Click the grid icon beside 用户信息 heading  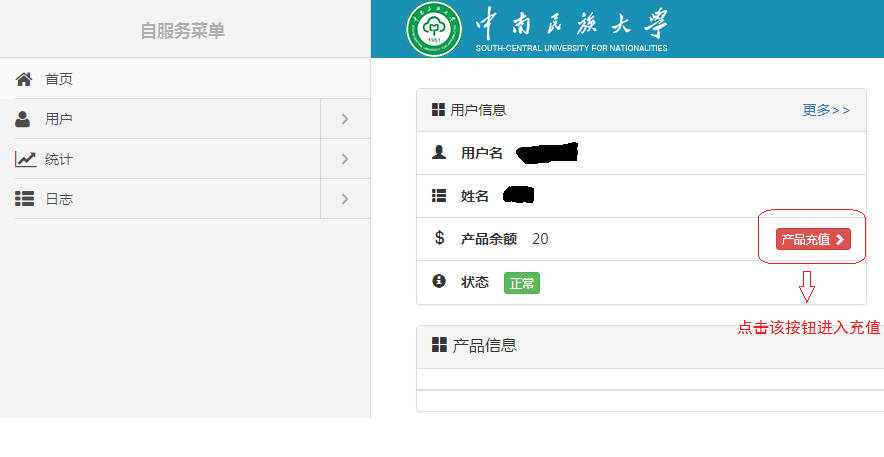[x=438, y=110]
